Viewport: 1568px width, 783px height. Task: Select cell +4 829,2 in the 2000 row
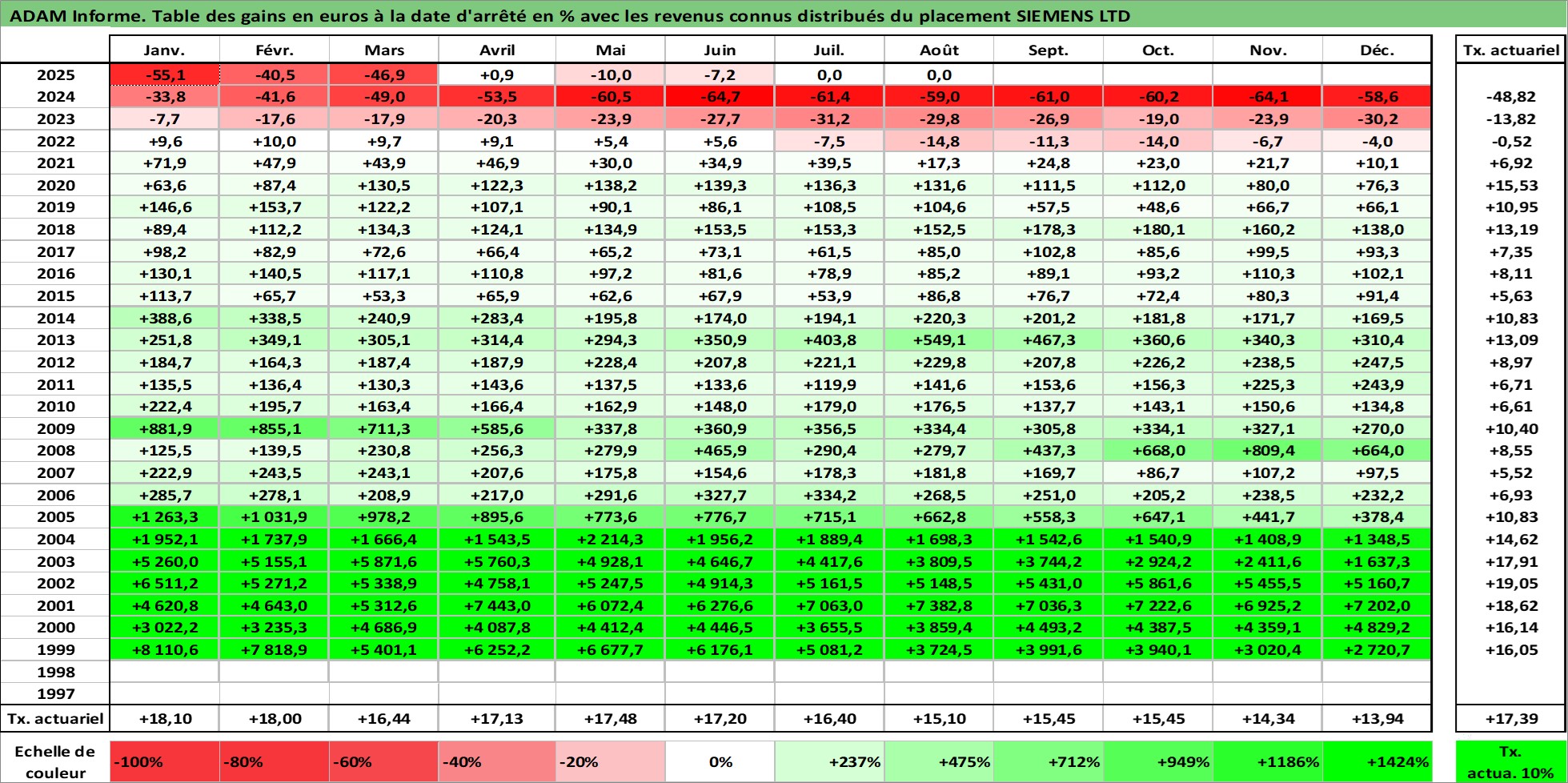tap(1377, 628)
